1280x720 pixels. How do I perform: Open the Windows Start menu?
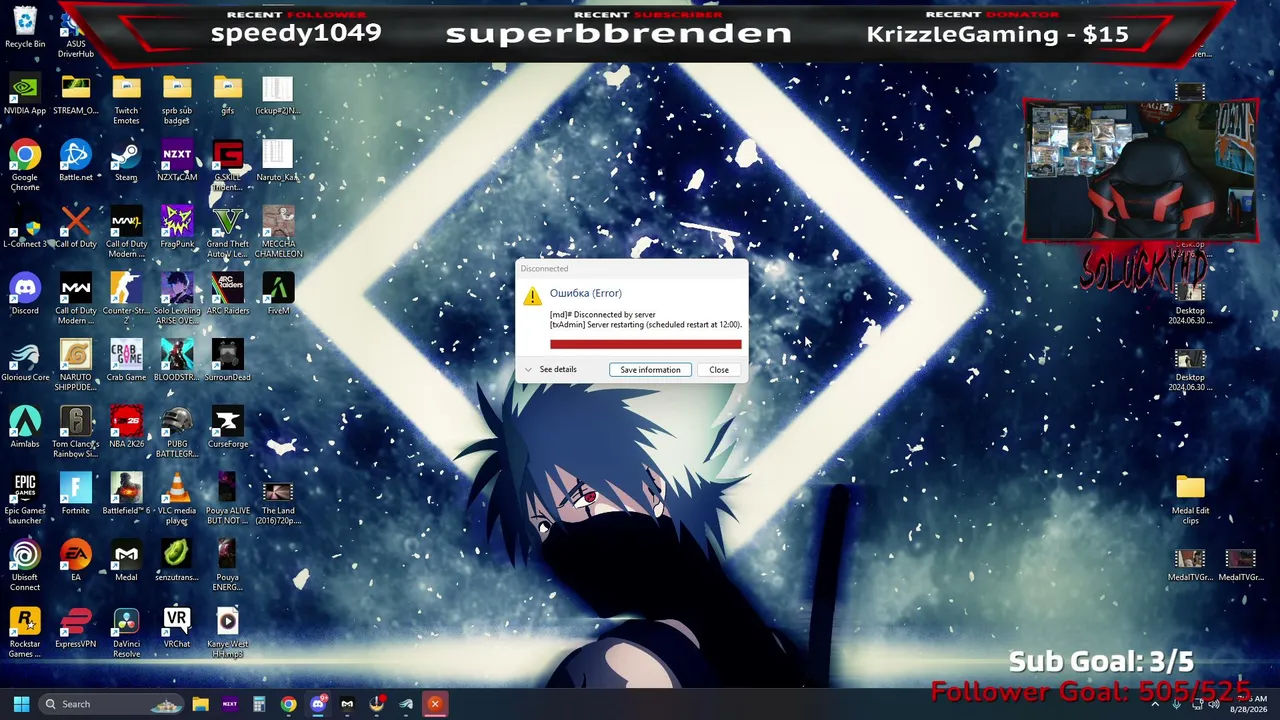pyautogui.click(x=21, y=704)
